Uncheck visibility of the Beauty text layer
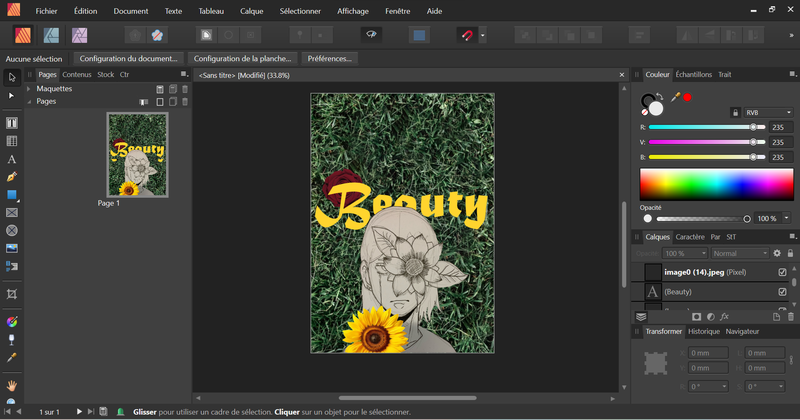Screen dimensions: 800x420 click(782, 291)
